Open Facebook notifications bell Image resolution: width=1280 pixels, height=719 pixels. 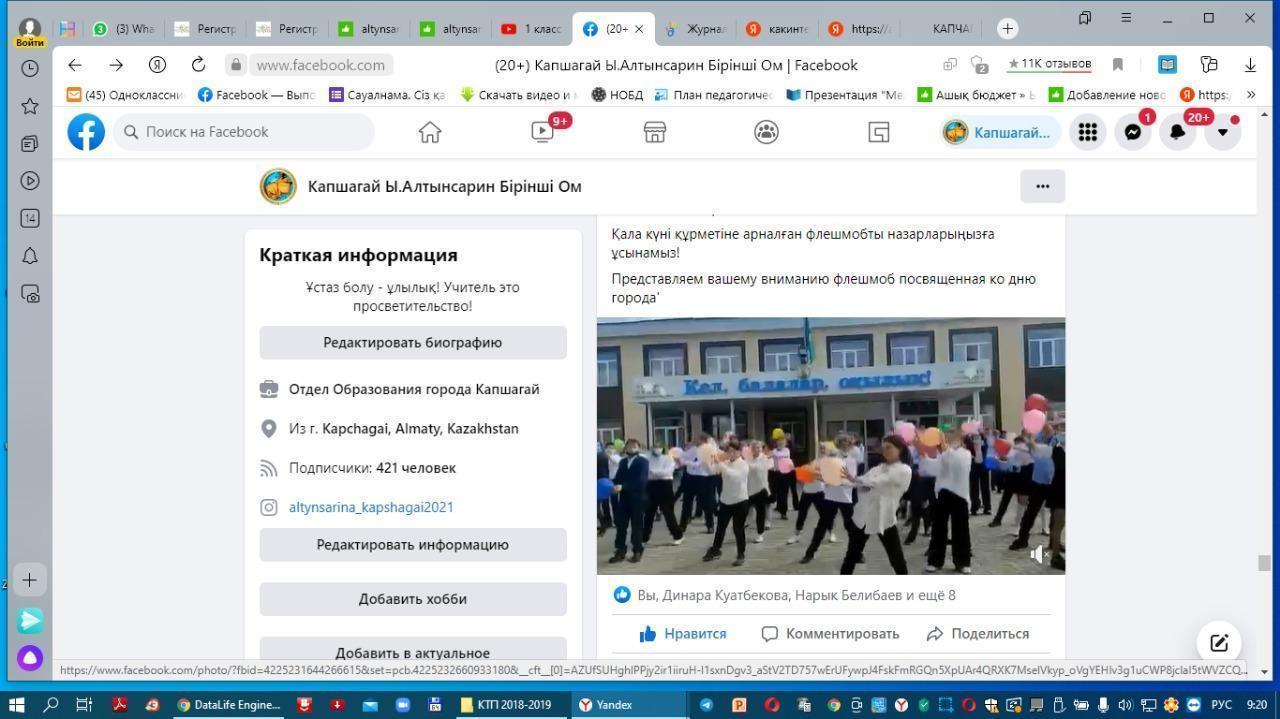coord(1177,132)
